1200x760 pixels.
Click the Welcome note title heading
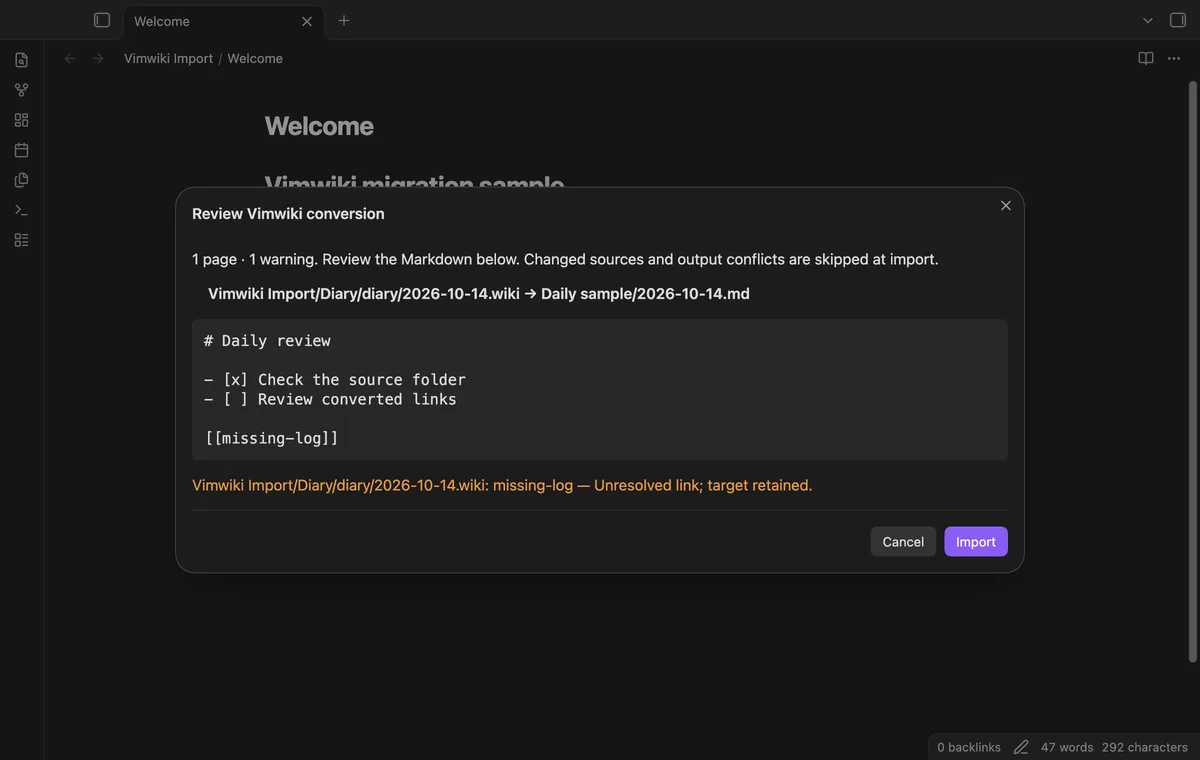pyautogui.click(x=319, y=126)
